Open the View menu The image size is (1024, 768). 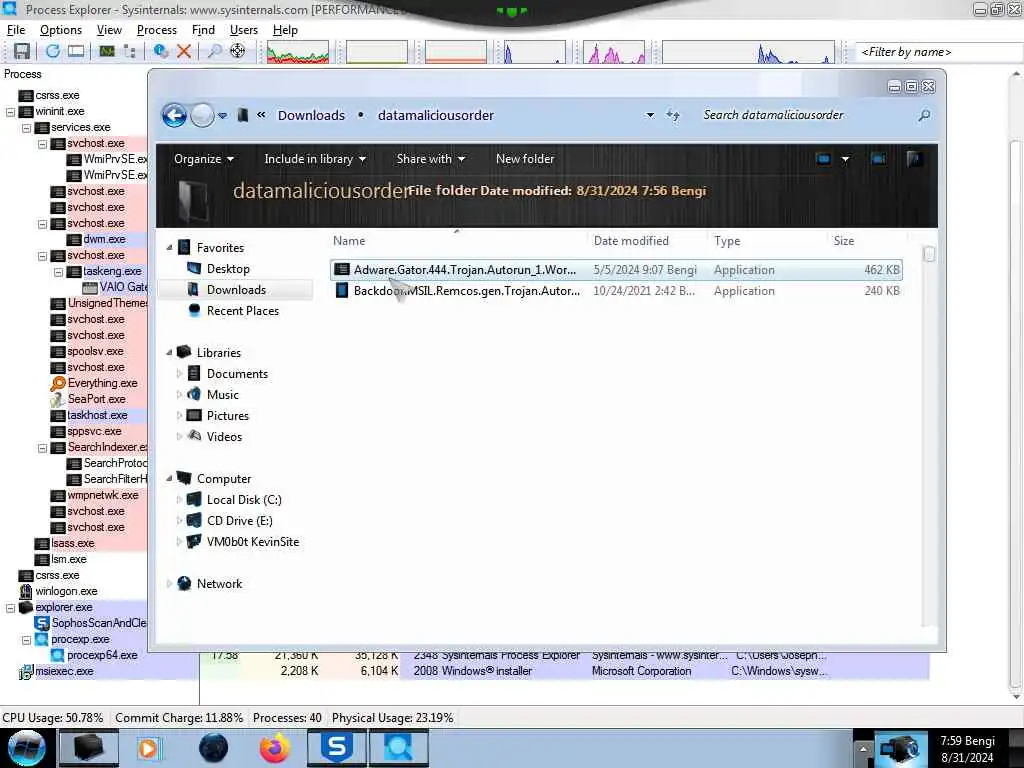tap(109, 30)
